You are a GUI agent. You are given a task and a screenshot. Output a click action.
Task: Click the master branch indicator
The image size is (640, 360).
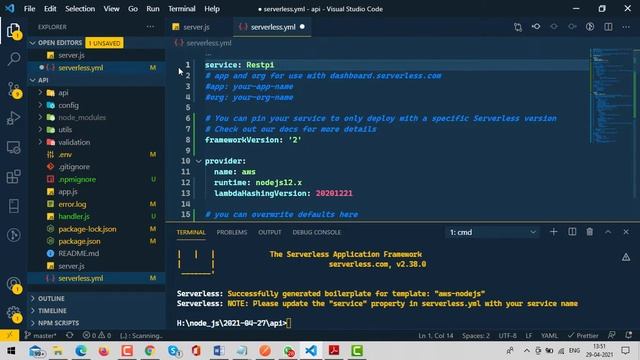click(40, 336)
